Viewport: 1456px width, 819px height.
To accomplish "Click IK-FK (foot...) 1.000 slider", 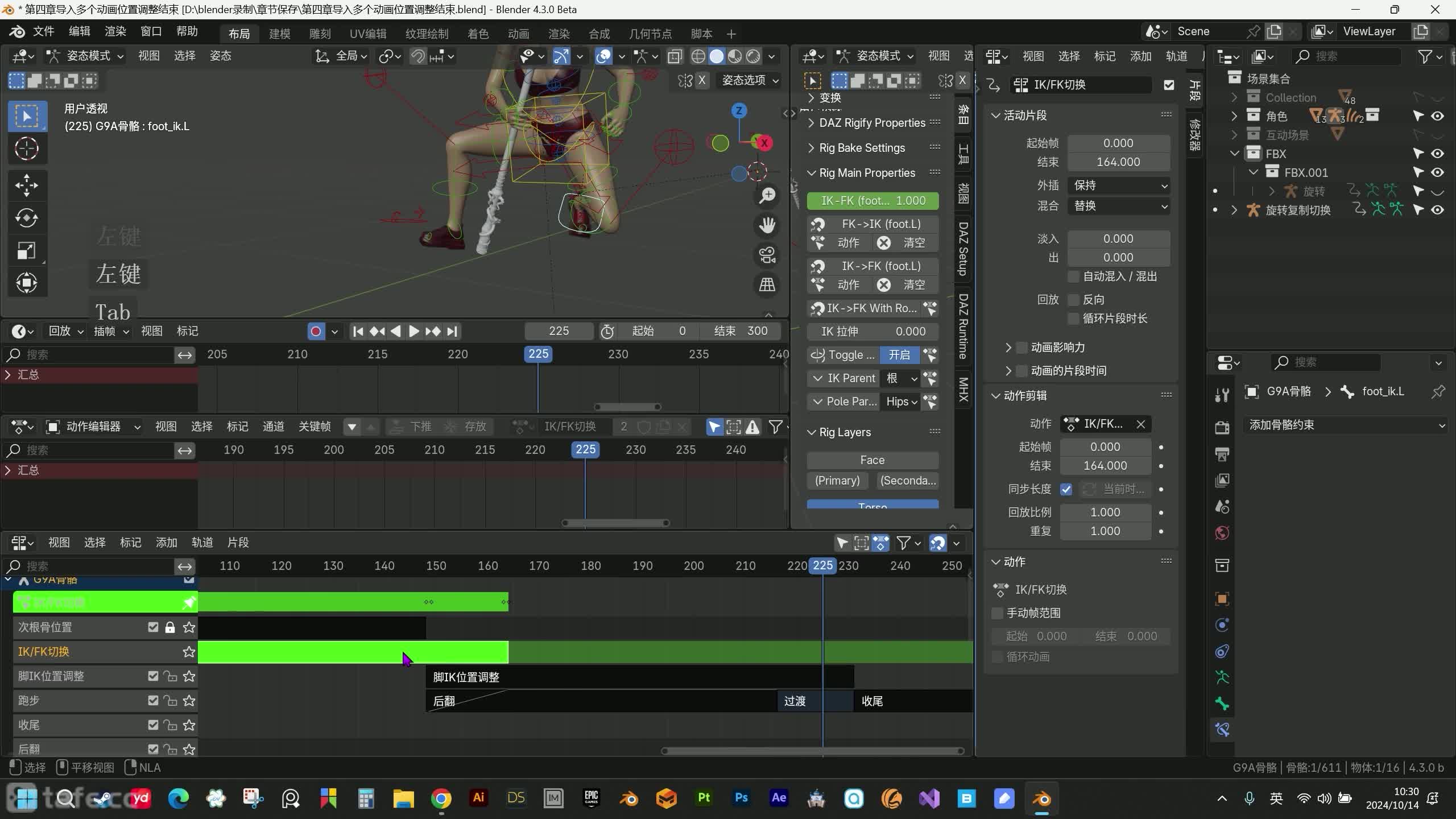I will click(x=872, y=201).
